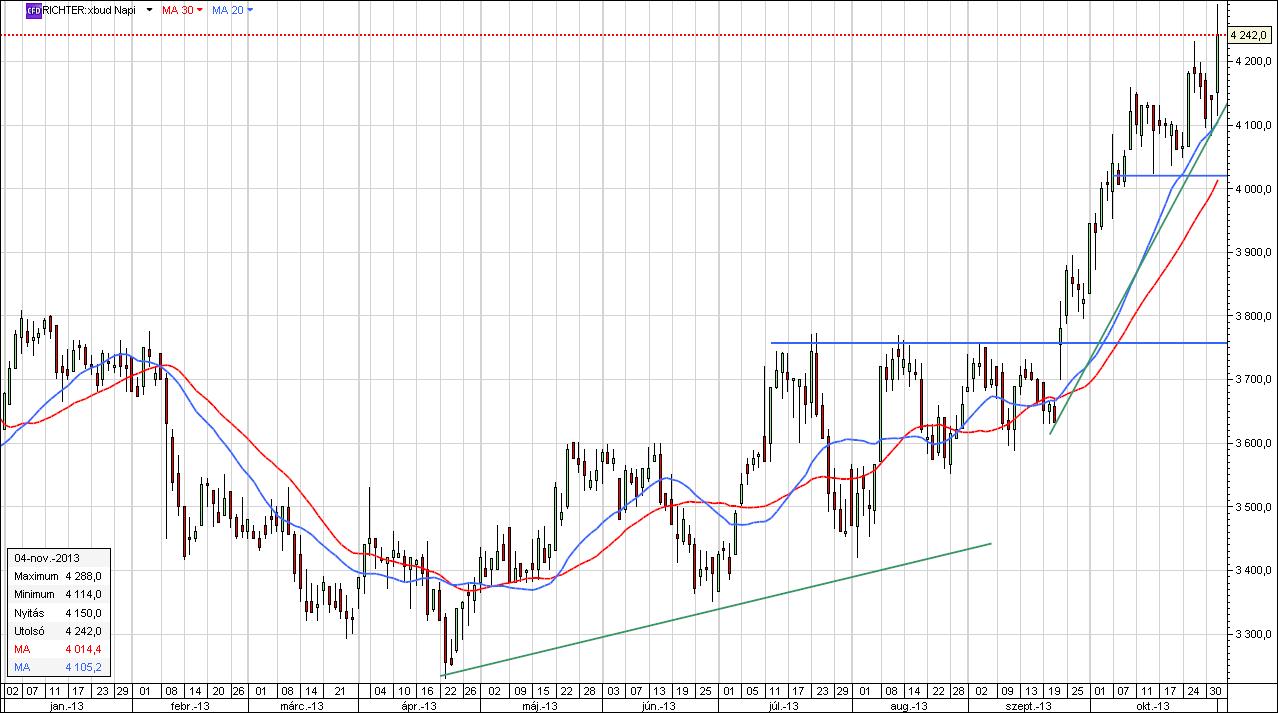Screen dimensions: 1278x713
Task: Click the Utolsó 4 242,0 row
Action: tap(57, 631)
